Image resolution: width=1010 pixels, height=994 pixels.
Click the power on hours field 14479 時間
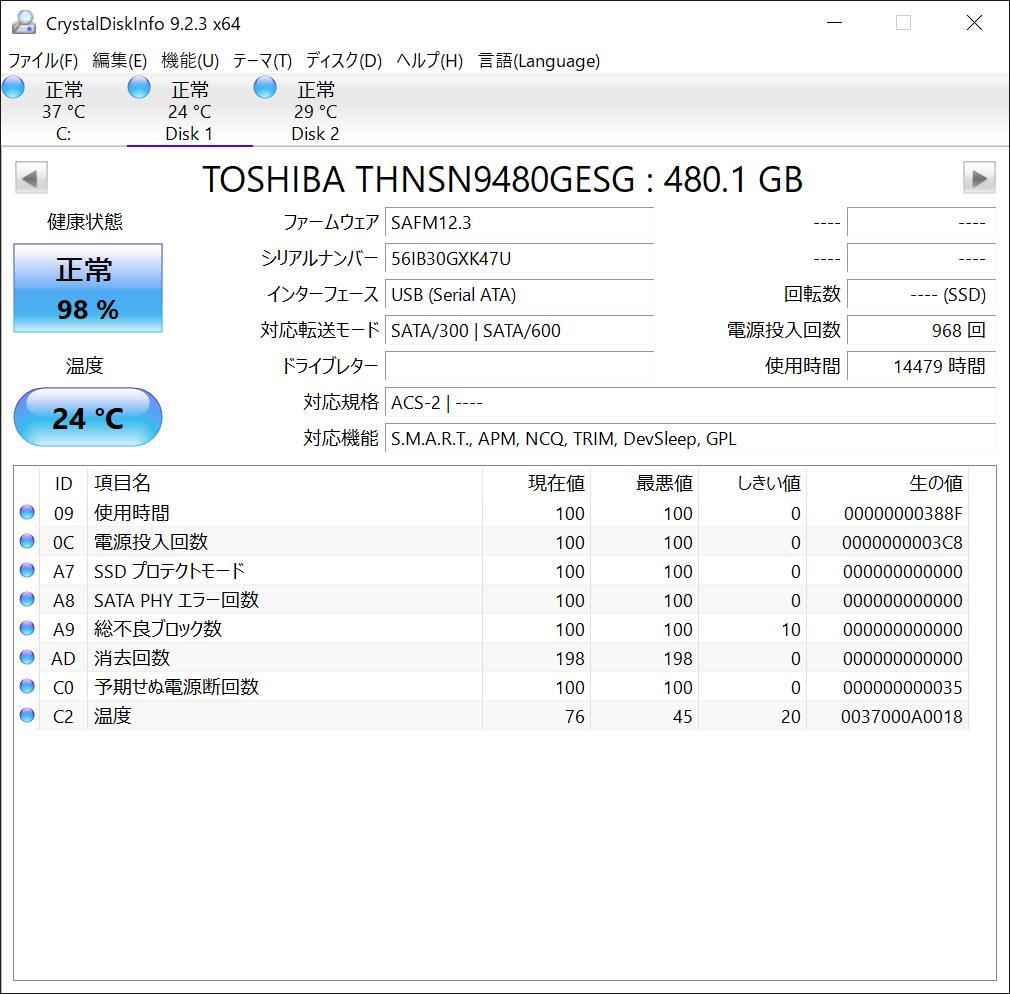[x=922, y=366]
